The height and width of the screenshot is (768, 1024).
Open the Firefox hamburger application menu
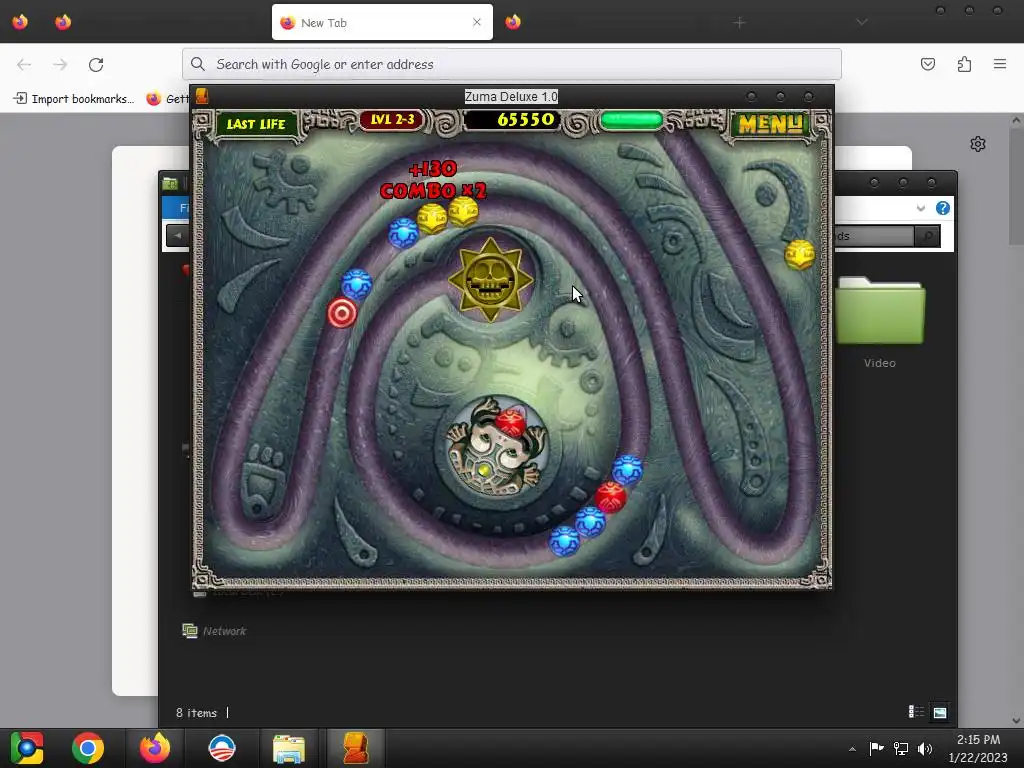pyautogui.click(x=1000, y=64)
